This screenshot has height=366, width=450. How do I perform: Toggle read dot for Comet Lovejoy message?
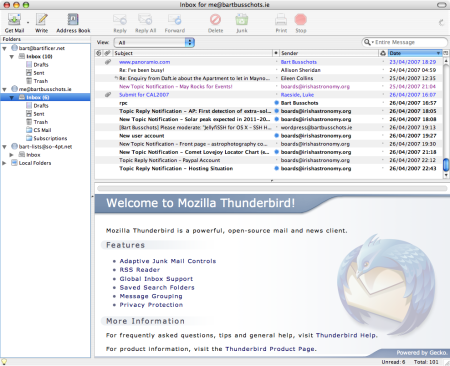[276, 152]
